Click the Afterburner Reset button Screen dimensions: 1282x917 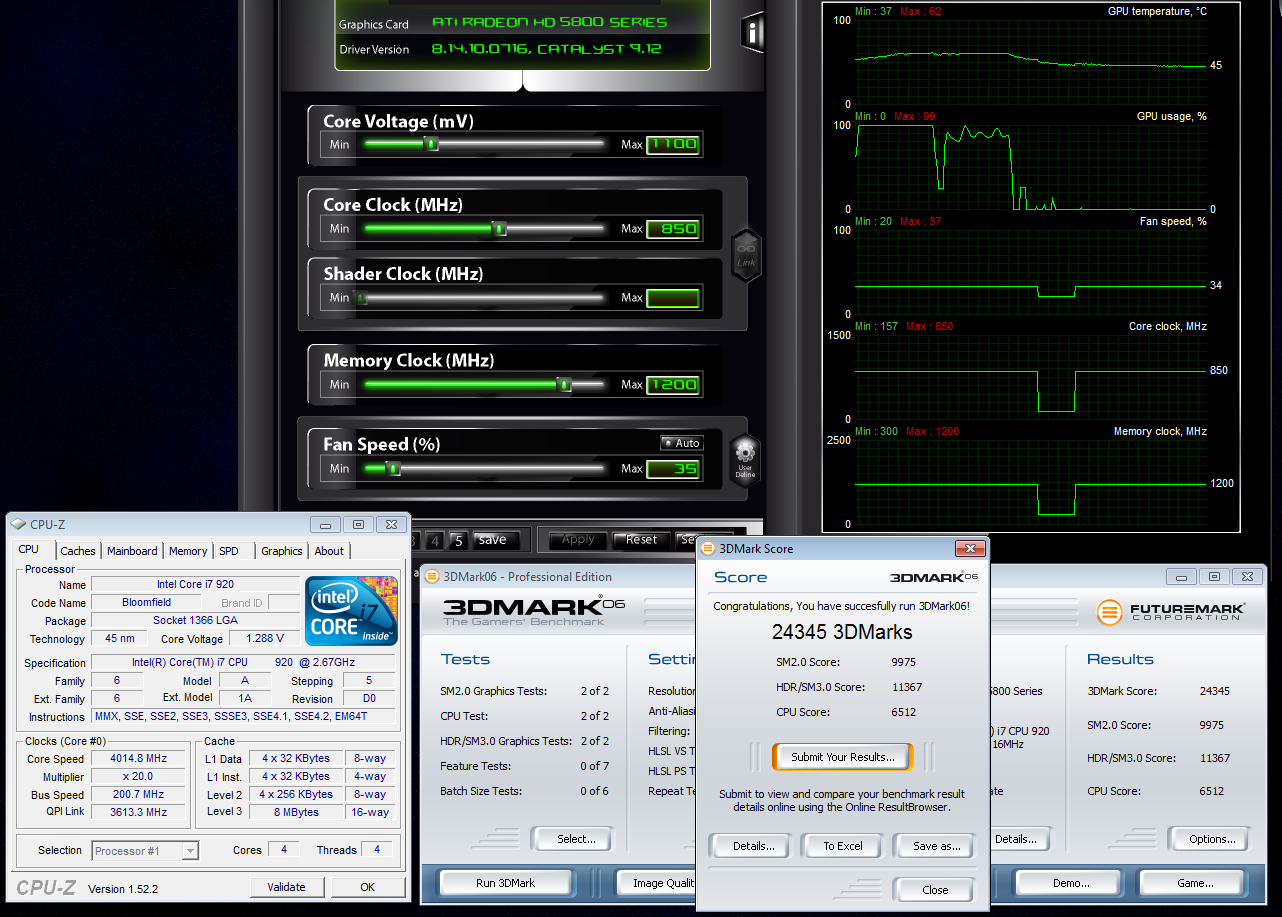coord(641,540)
